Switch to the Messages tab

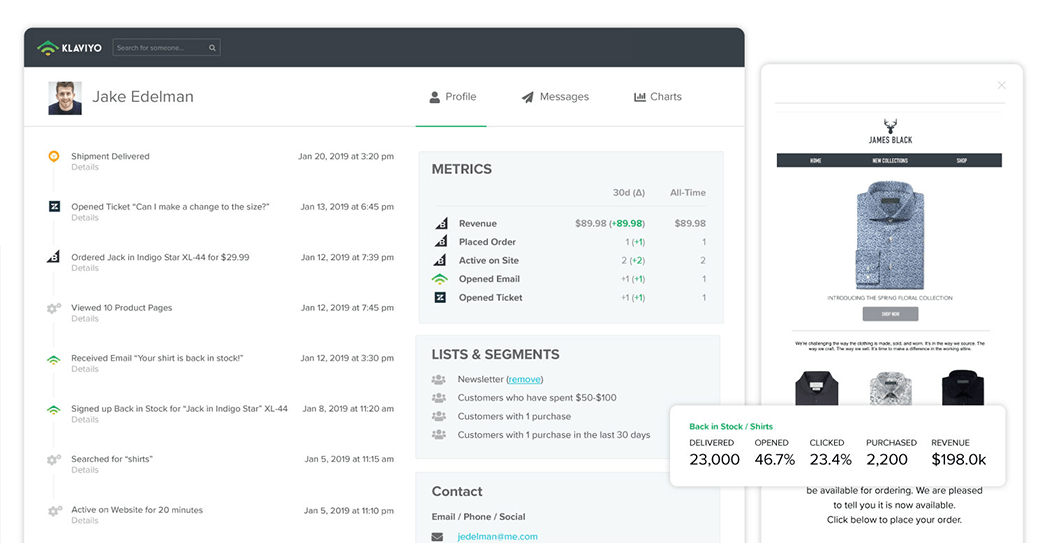click(x=555, y=97)
